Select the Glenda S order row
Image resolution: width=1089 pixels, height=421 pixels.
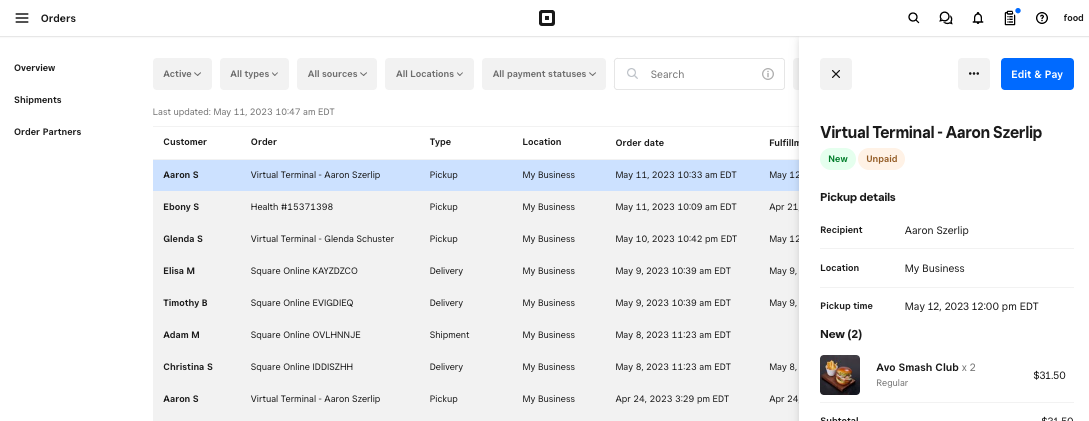476,239
